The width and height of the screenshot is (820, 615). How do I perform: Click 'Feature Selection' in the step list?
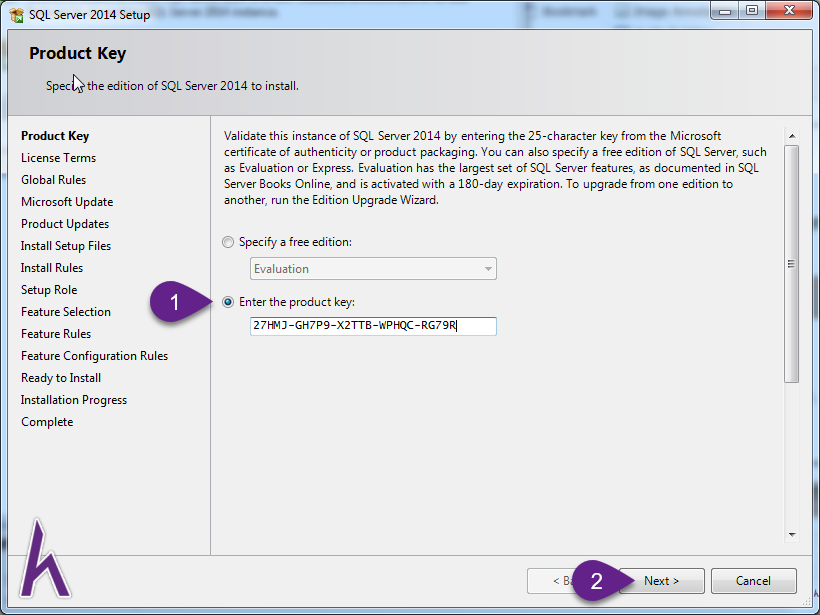[x=66, y=312]
